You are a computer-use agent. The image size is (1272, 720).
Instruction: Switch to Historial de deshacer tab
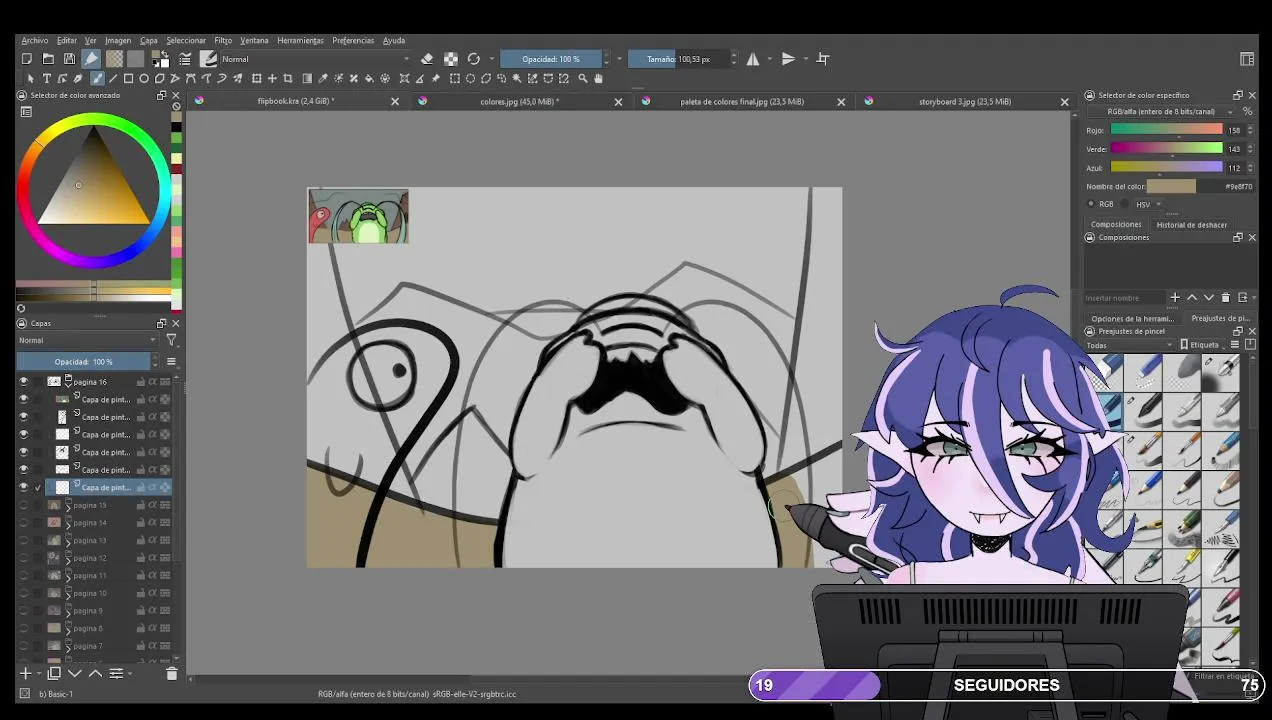[1191, 225]
